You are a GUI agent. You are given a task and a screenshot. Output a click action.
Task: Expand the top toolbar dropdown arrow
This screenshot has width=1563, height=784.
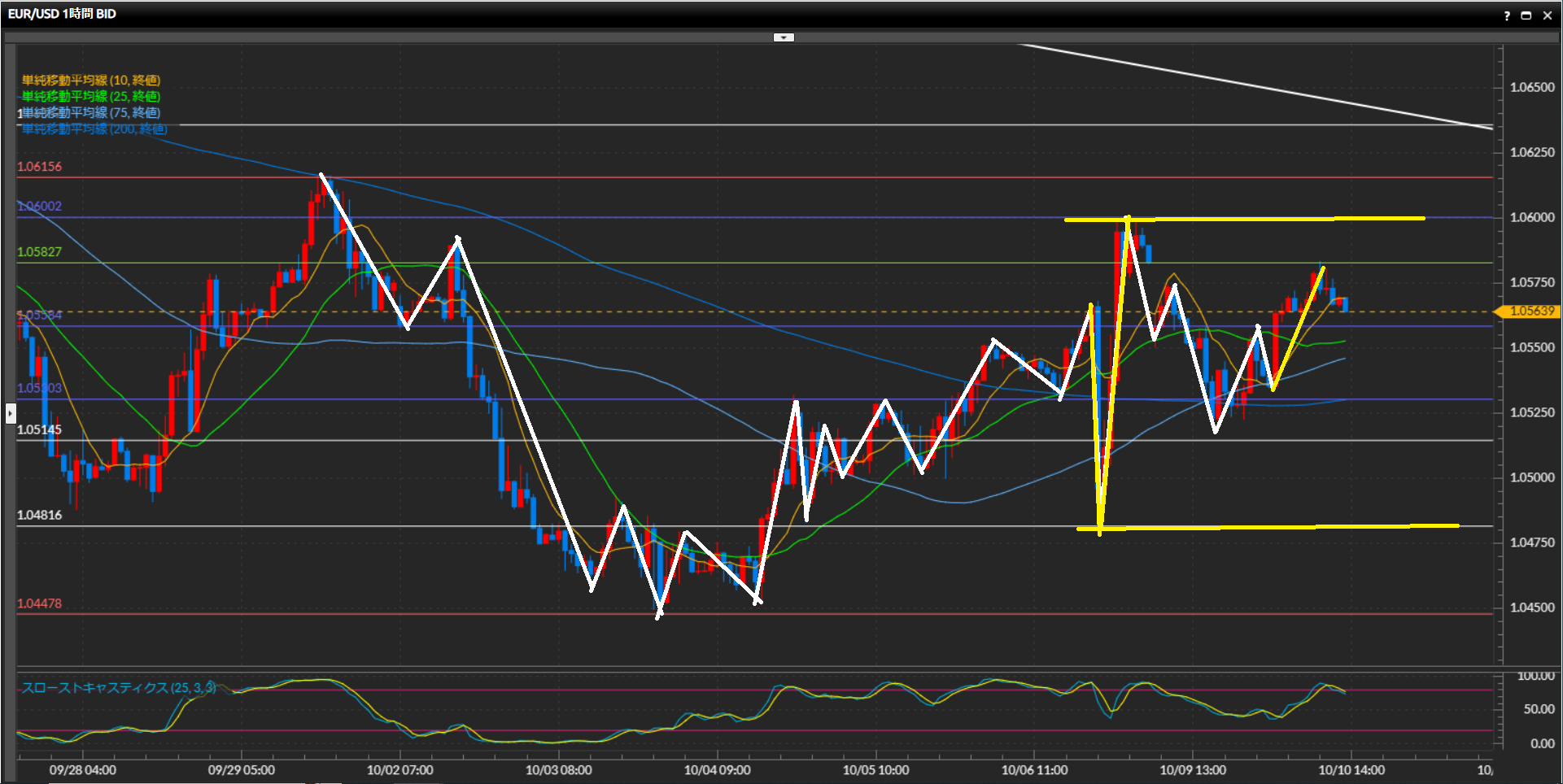(x=783, y=37)
